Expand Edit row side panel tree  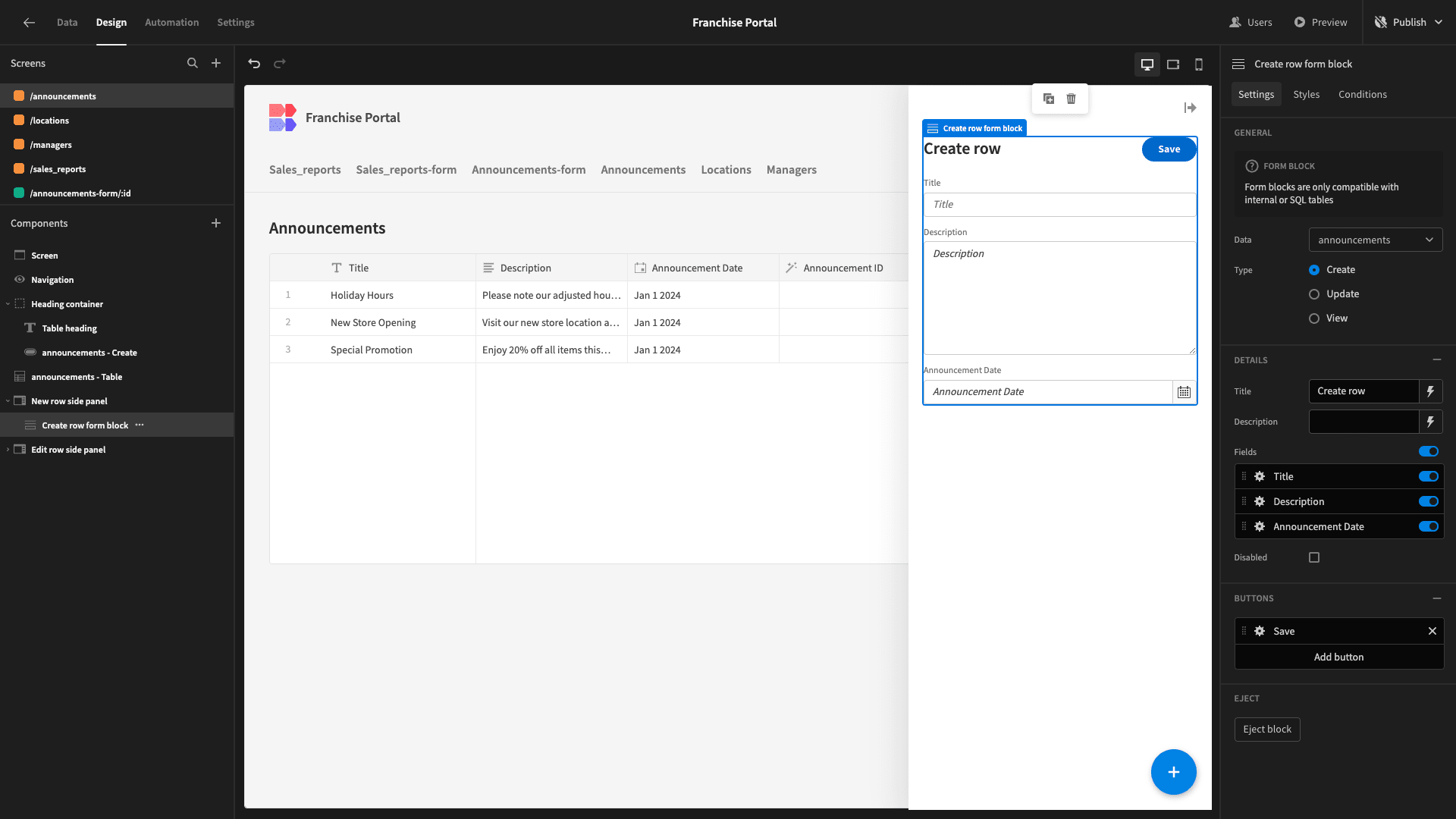(x=8, y=450)
